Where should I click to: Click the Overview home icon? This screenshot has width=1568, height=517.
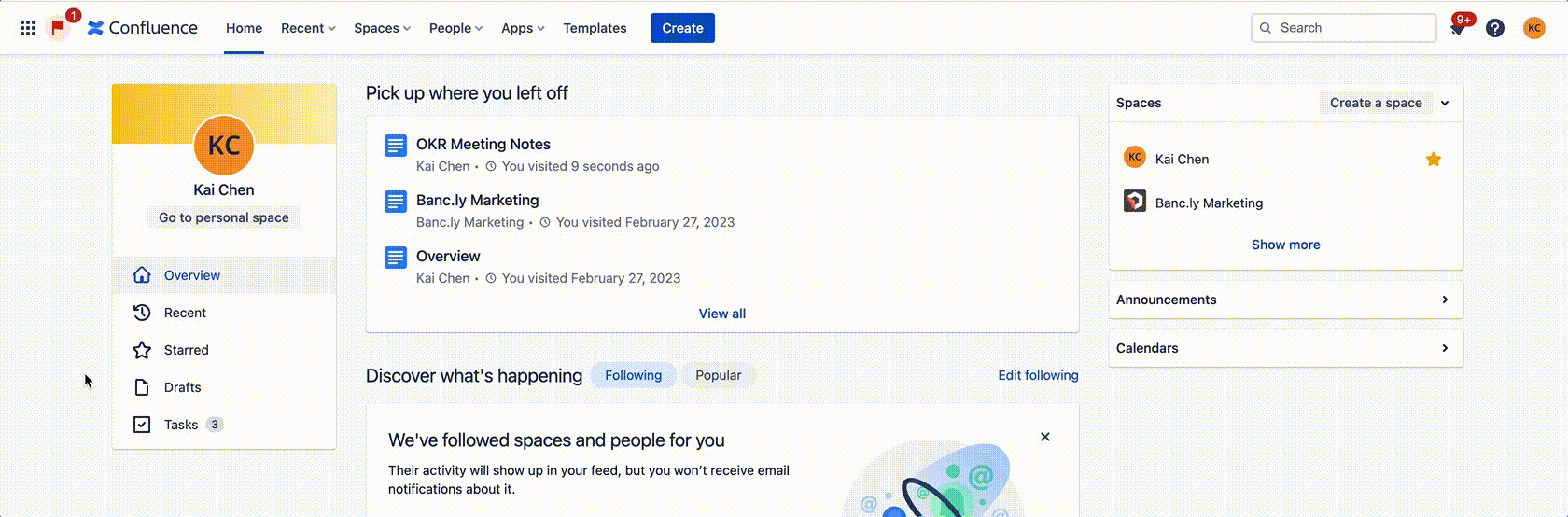click(x=142, y=275)
